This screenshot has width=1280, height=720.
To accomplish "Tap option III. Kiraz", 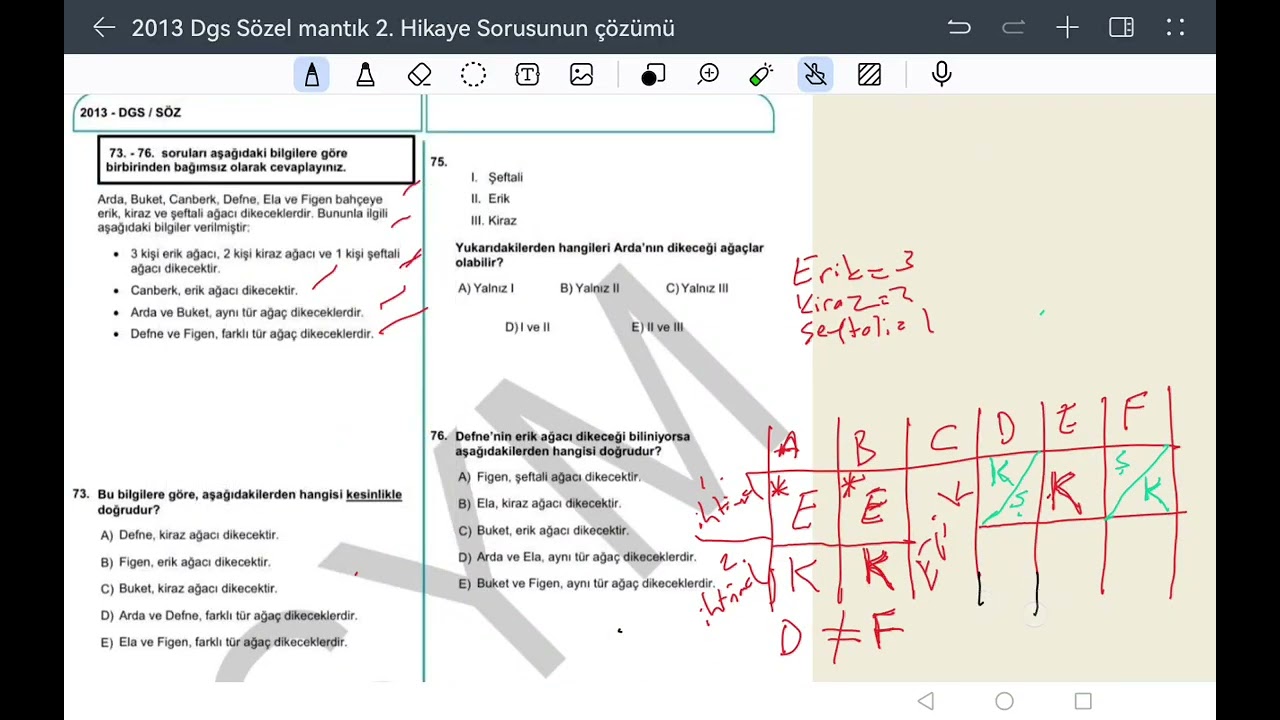I will pos(493,221).
